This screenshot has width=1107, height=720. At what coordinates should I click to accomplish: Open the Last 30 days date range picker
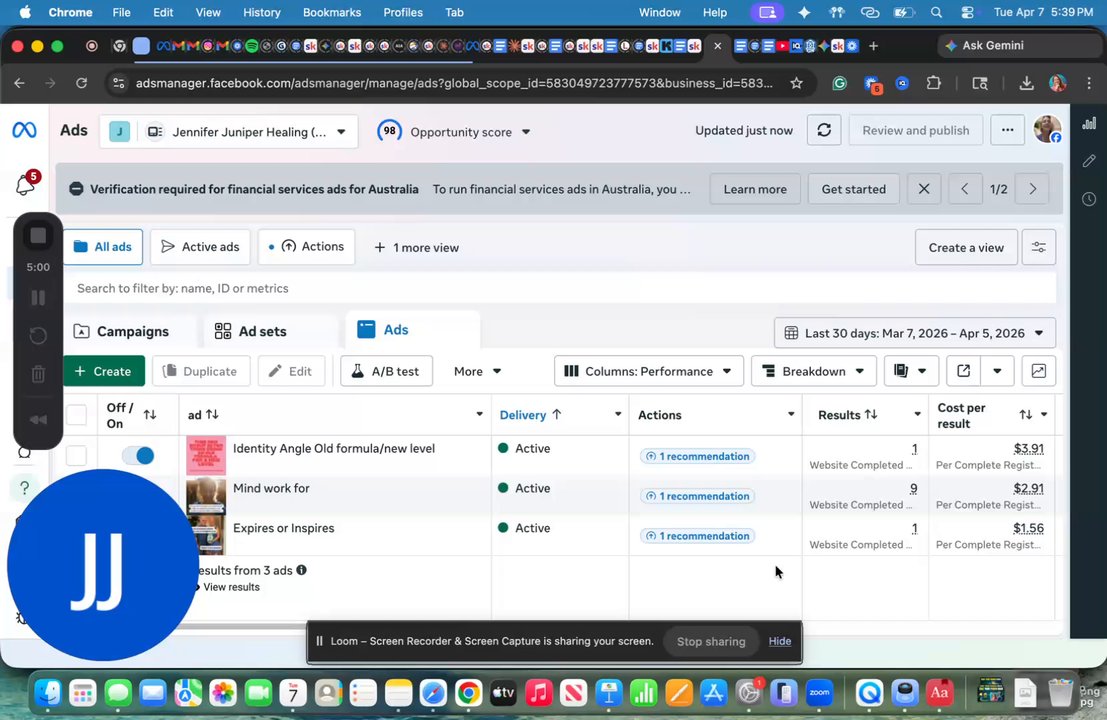915,333
